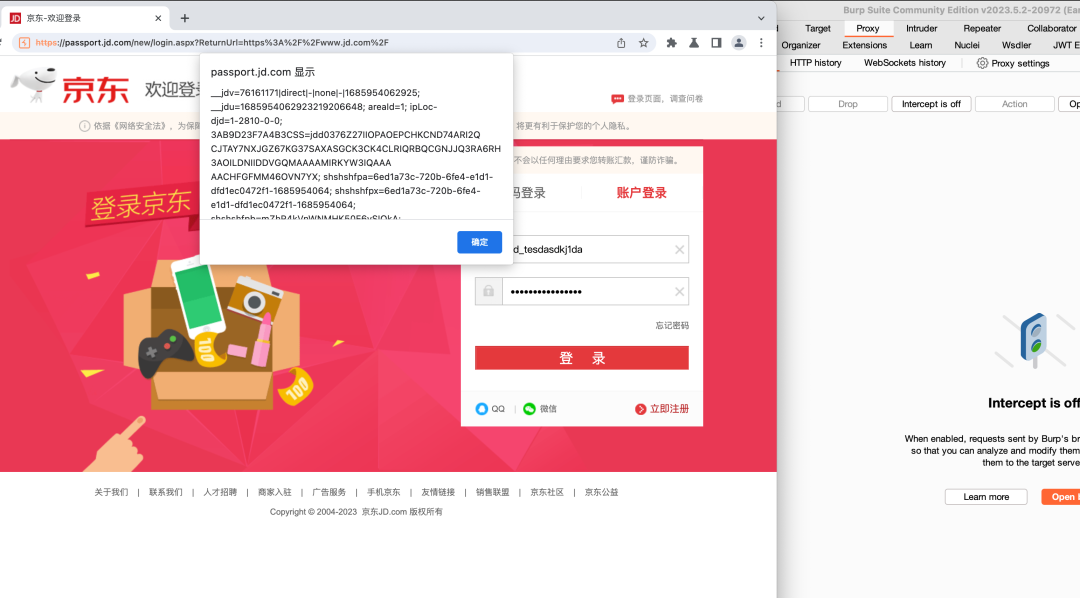
Task: Select the Repeater tab in Burp Suite
Action: pyautogui.click(x=982, y=28)
